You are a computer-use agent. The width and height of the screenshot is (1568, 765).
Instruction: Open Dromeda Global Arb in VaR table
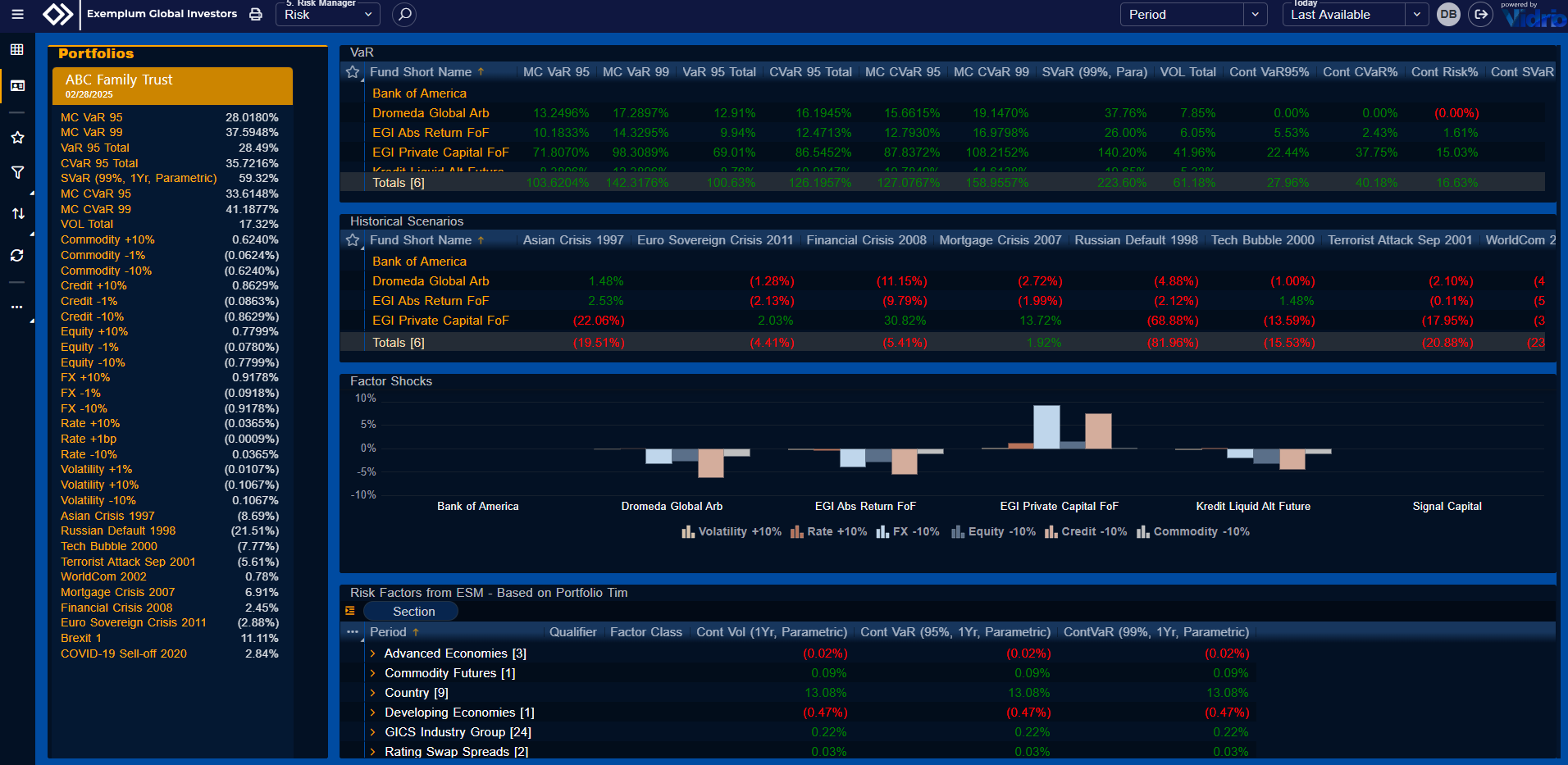[431, 113]
